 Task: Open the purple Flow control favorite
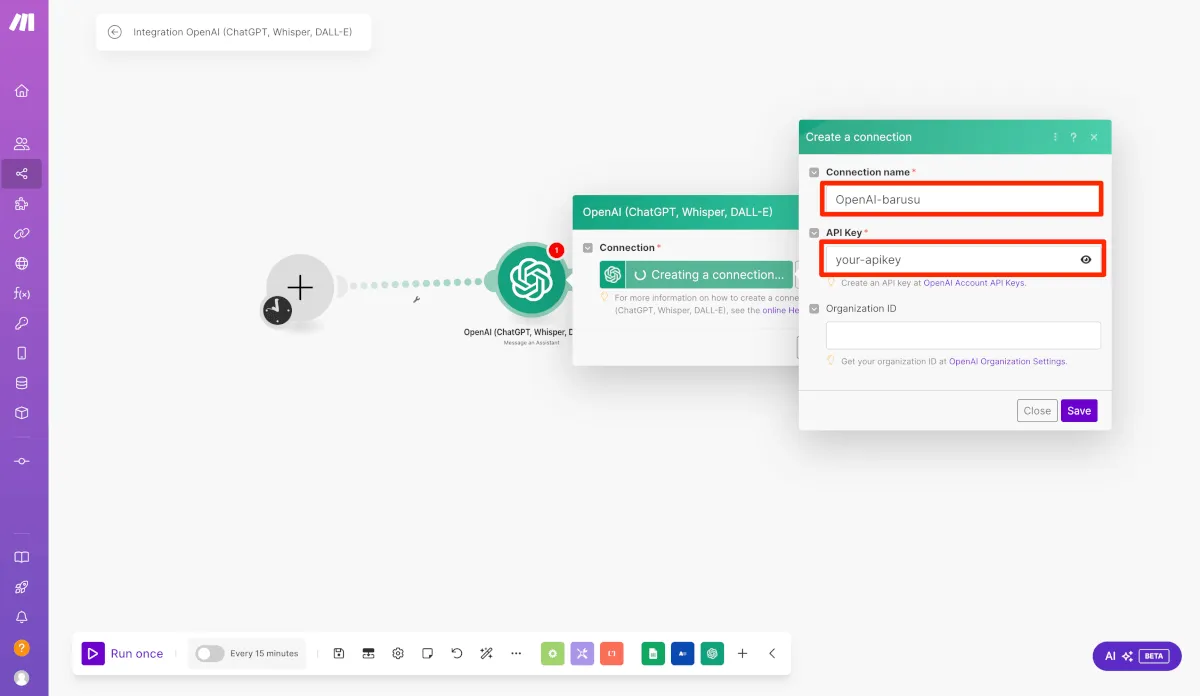click(x=583, y=653)
